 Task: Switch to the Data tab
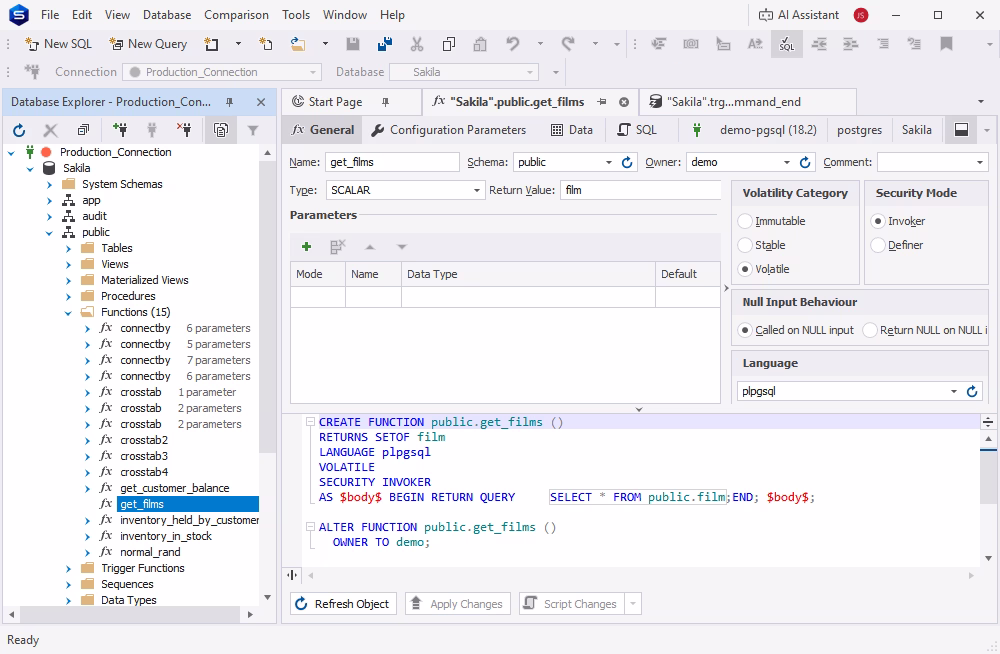pos(571,130)
